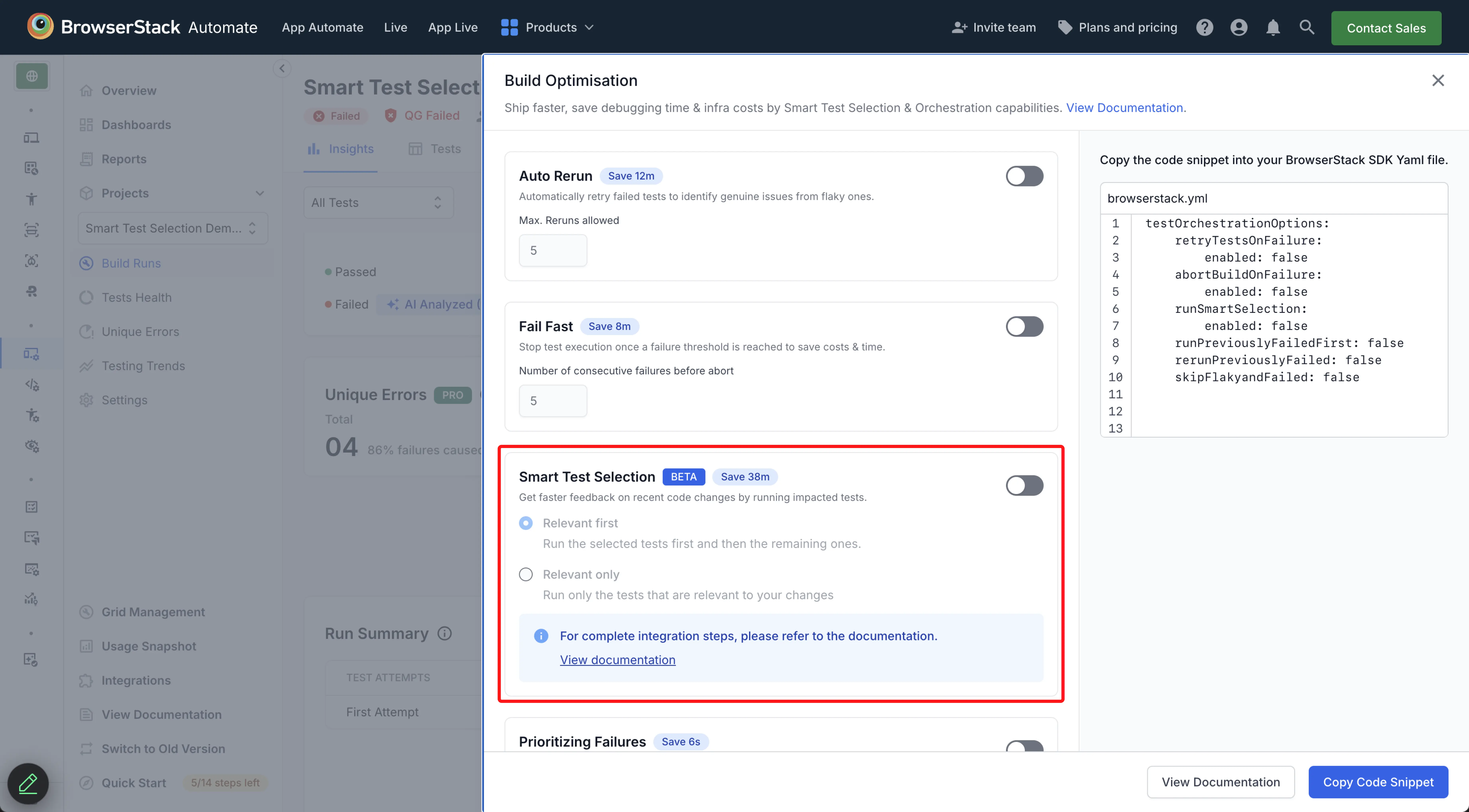This screenshot has width=1469, height=812.
Task: Open the notifications bell icon
Action: click(x=1273, y=27)
